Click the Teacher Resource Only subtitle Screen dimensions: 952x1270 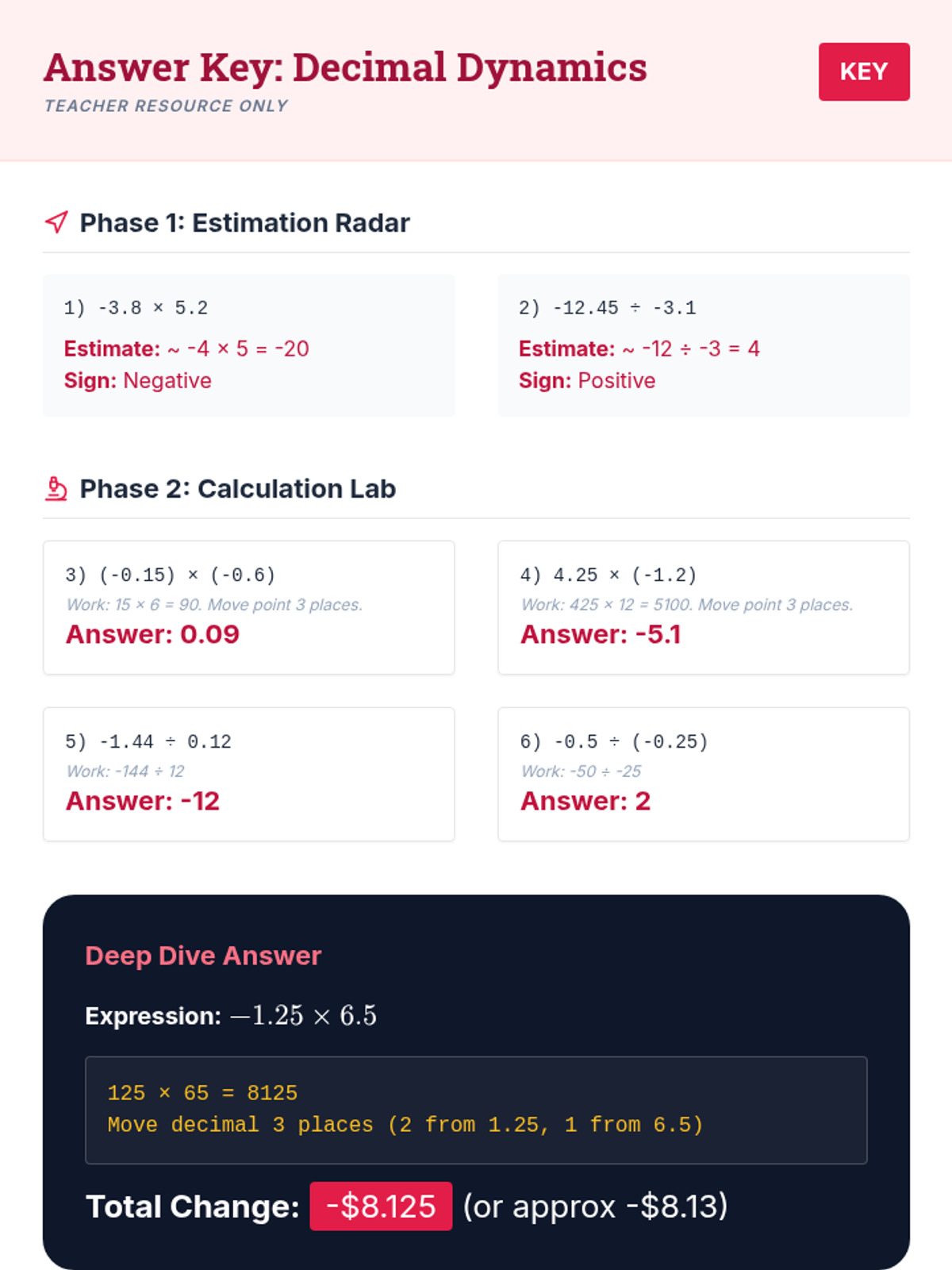166,106
